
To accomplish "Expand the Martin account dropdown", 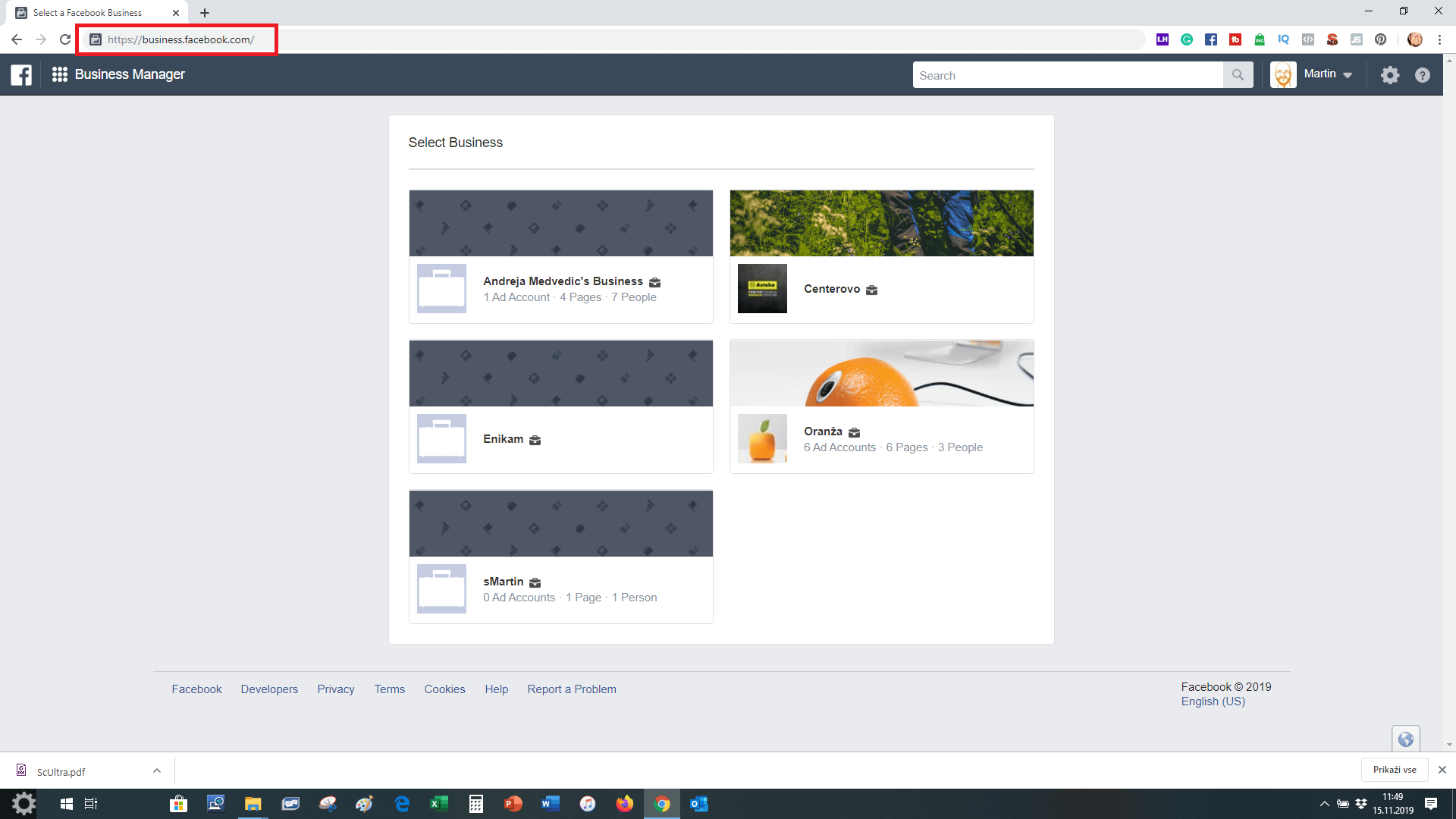I will click(x=1348, y=75).
